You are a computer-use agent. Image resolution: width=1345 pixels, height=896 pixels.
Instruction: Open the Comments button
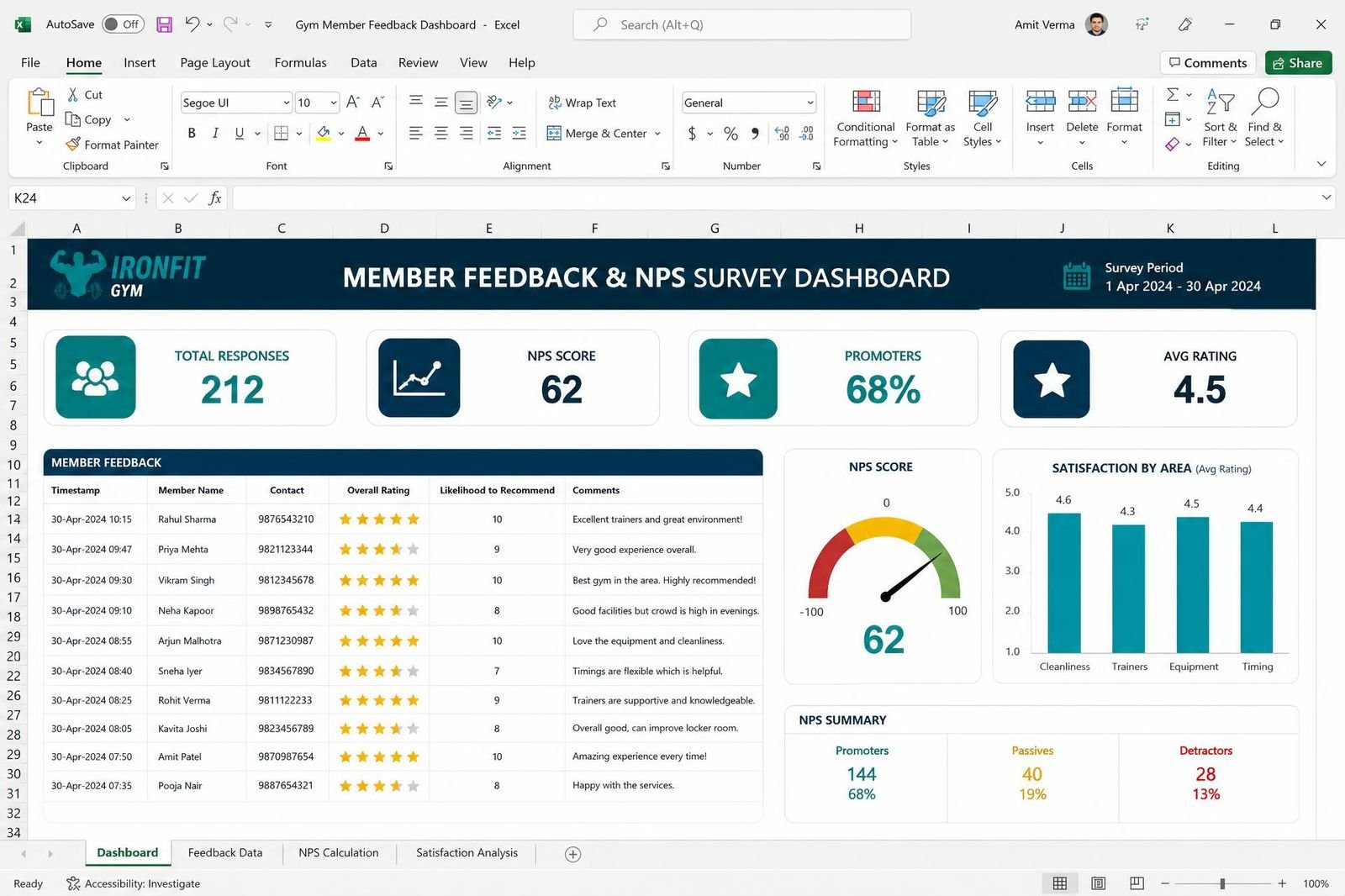(1208, 63)
